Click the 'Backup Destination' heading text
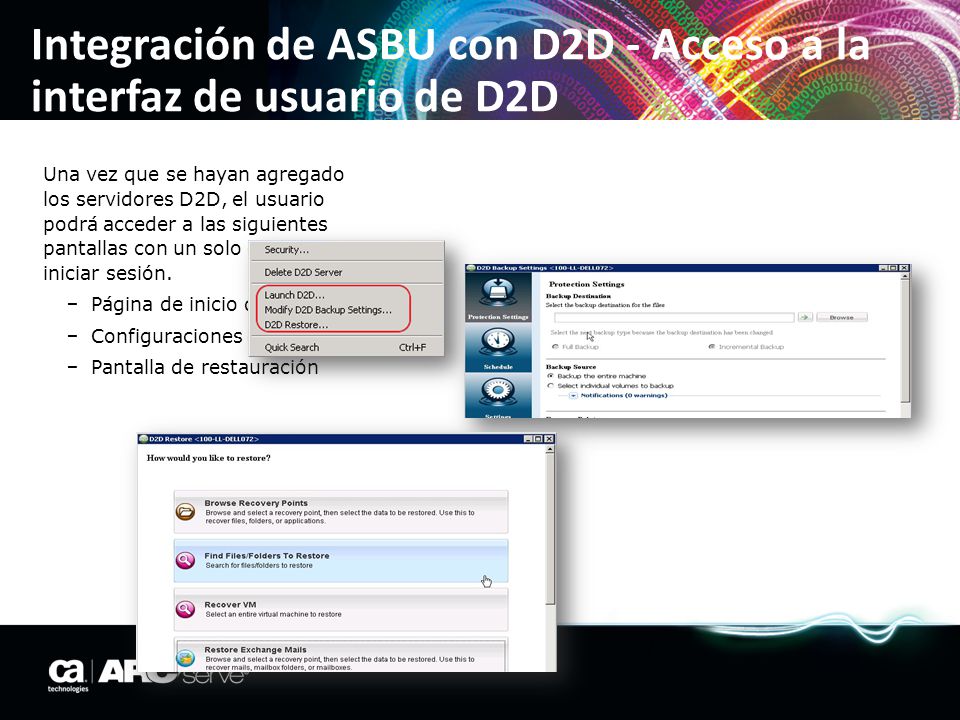 579,296
